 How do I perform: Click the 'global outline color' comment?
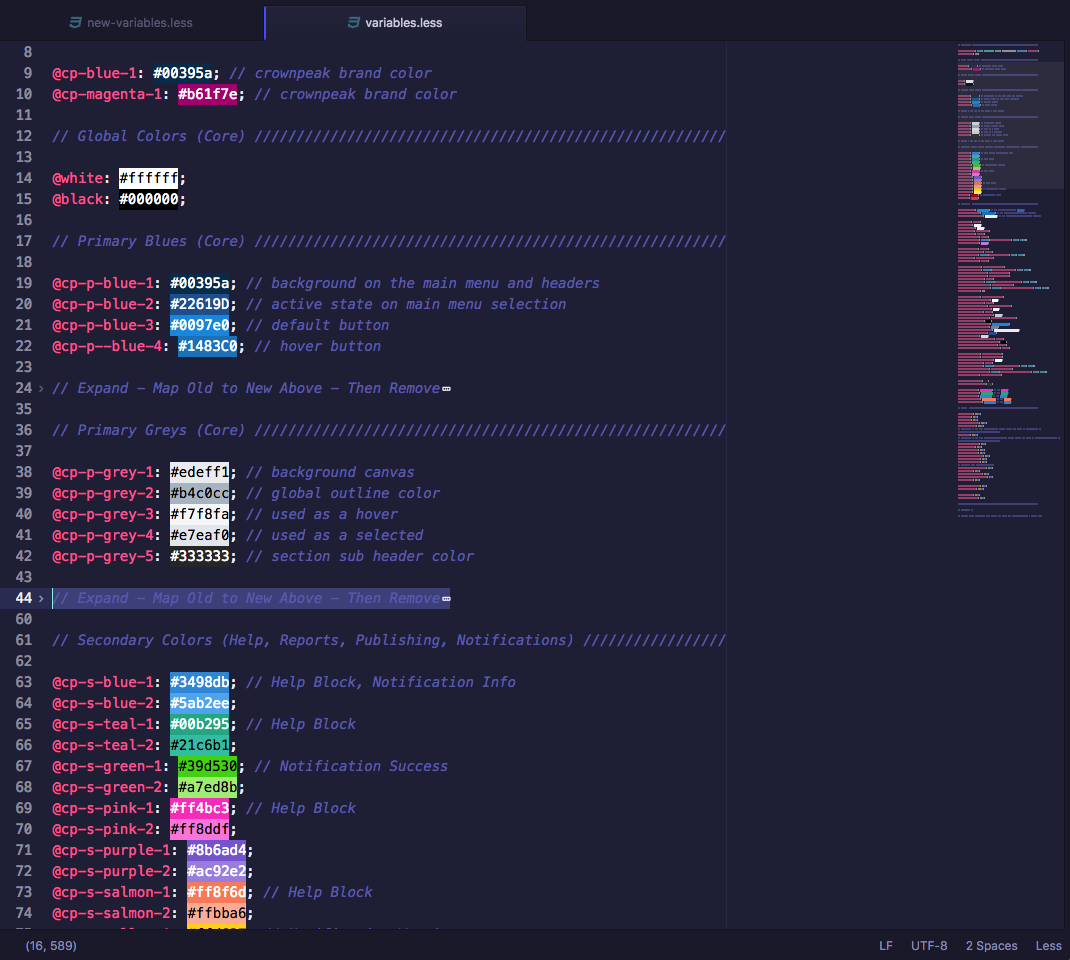point(343,493)
